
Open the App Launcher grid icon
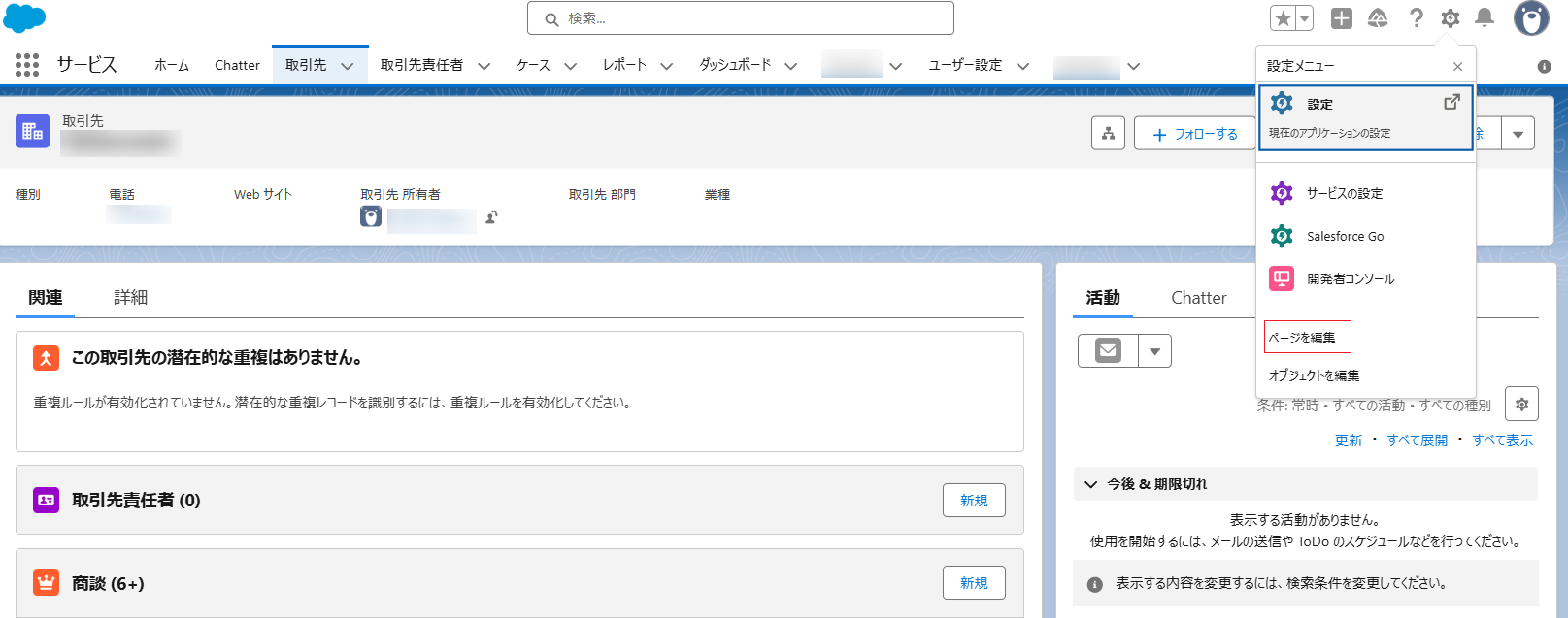point(27,65)
